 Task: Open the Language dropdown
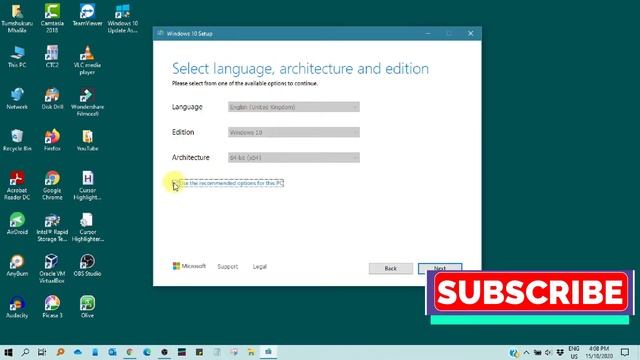click(x=294, y=107)
